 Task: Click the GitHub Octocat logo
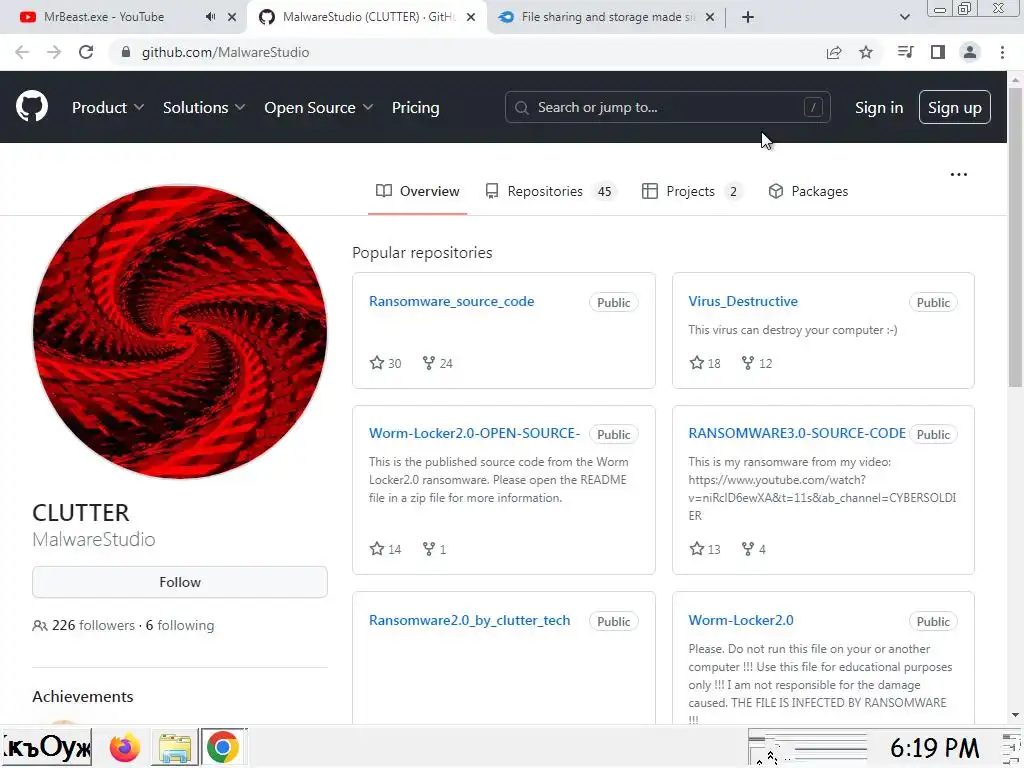31,107
